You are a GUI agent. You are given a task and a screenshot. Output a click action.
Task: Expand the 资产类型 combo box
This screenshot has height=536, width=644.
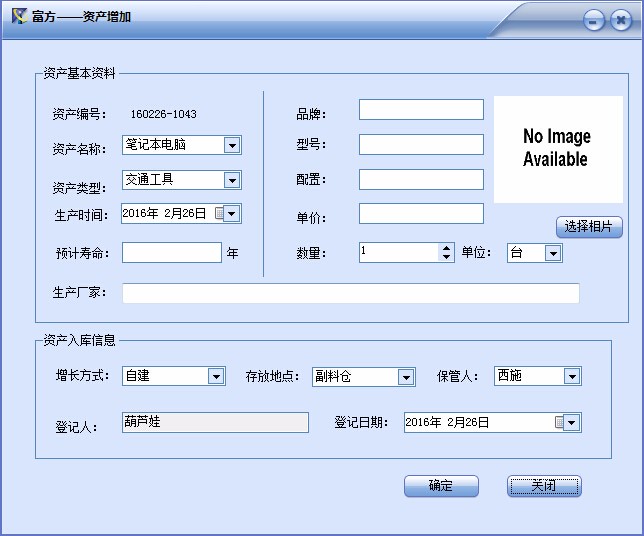click(232, 180)
